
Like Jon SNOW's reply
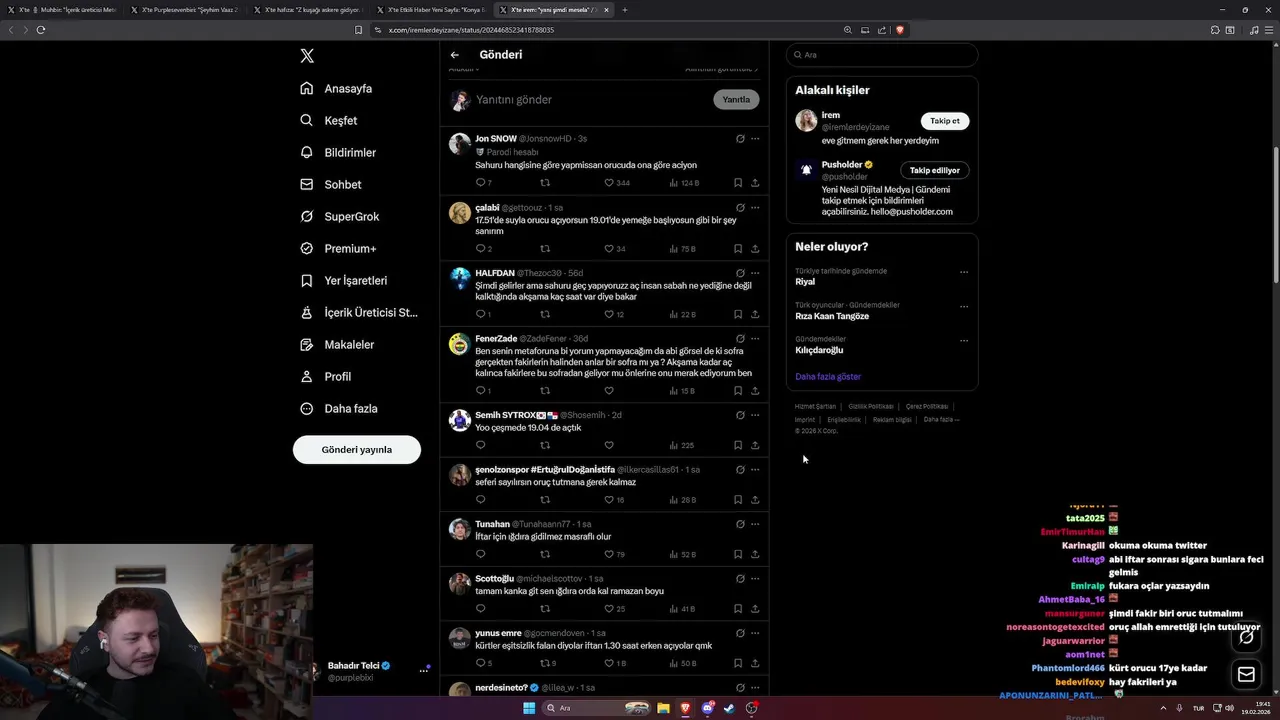609,183
